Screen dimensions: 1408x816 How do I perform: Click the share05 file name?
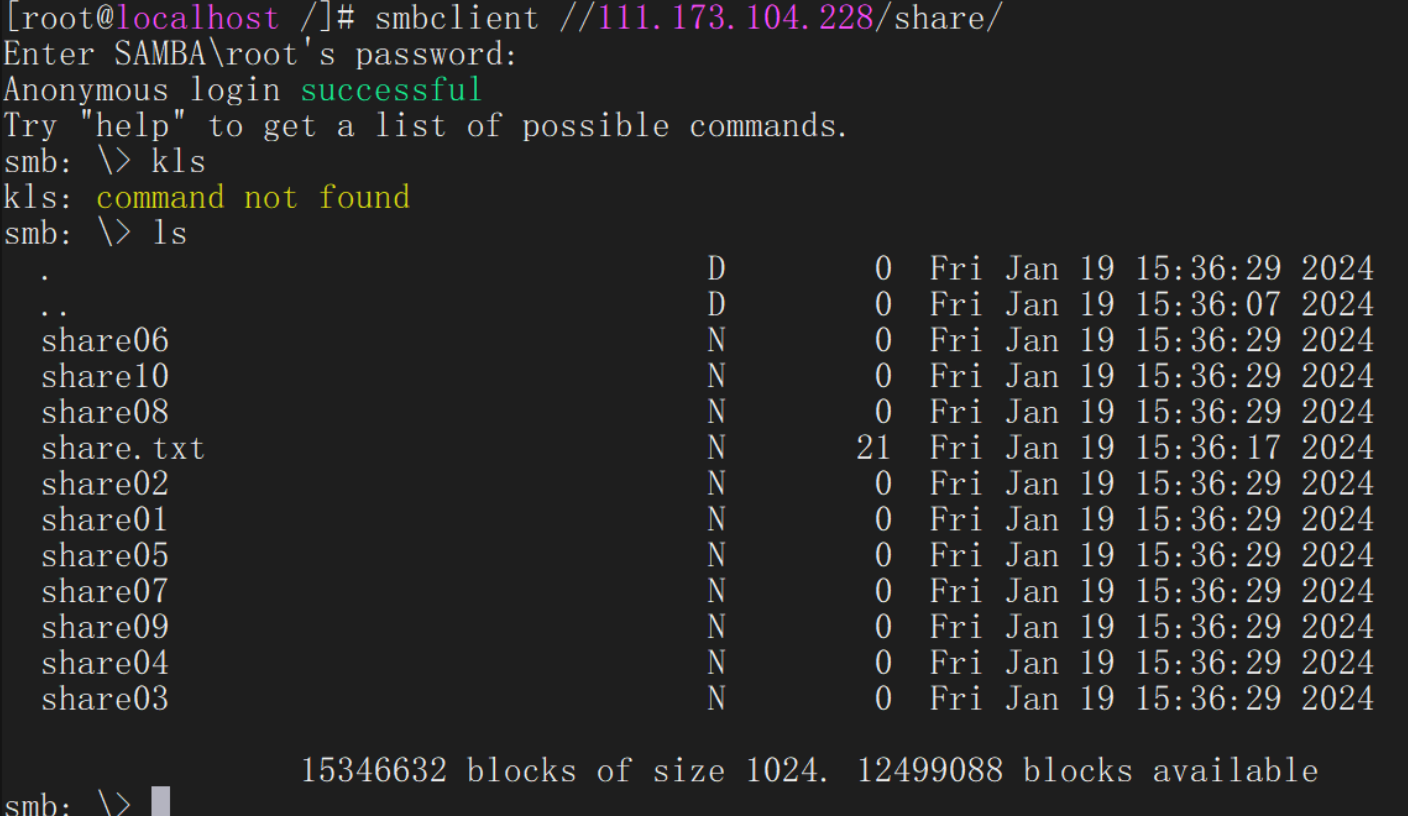point(104,557)
